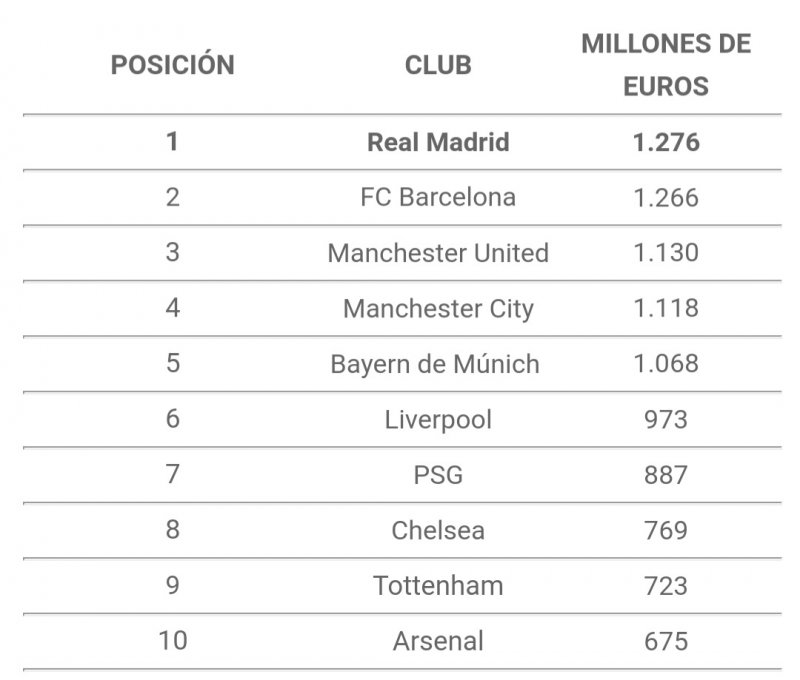The width and height of the screenshot is (800, 680).
Task: Select the Real Madrid club name
Action: (438, 142)
